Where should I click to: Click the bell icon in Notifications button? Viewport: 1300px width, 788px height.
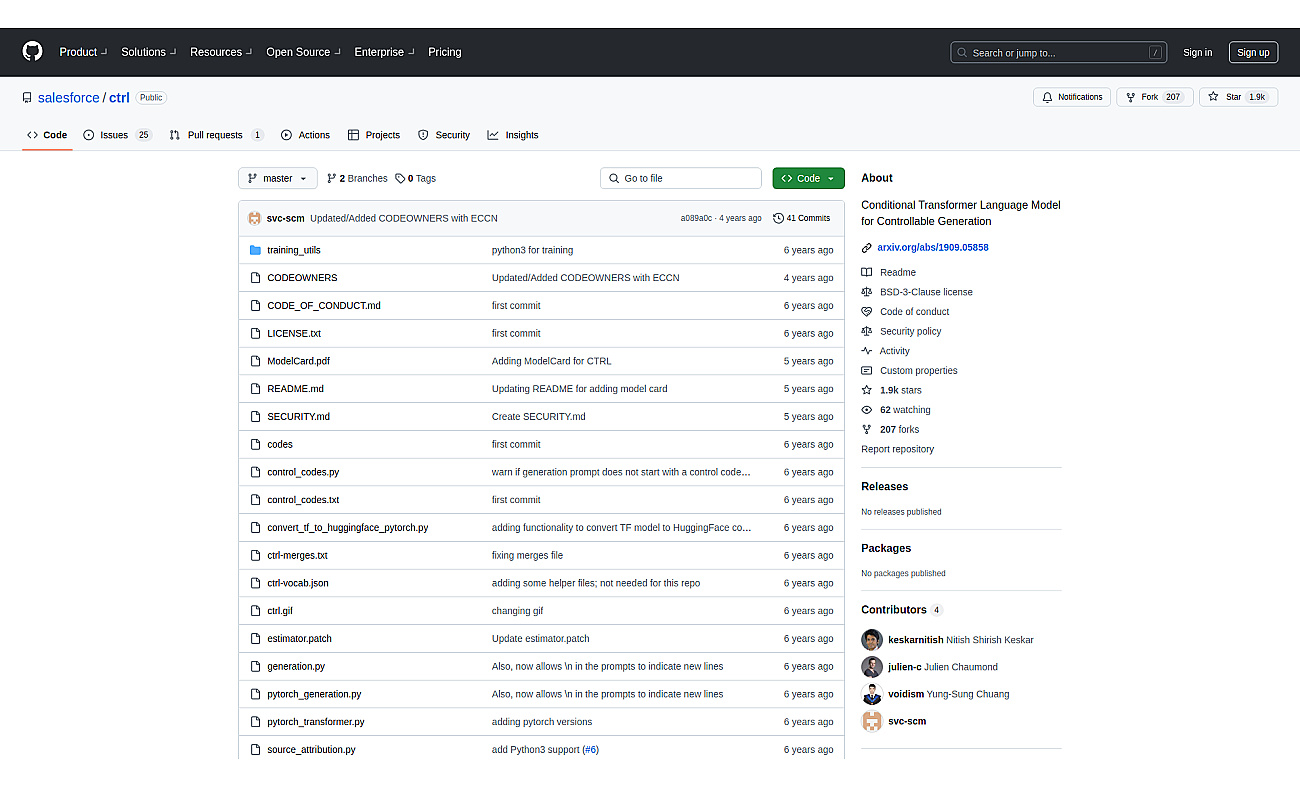1047,97
